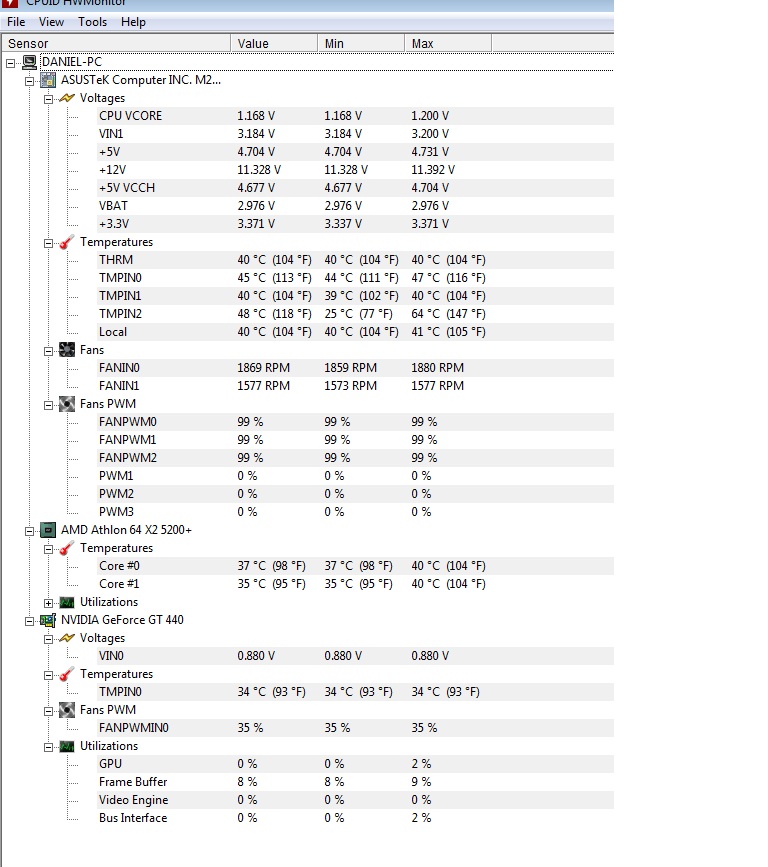Viewport: 768px width, 867px height.
Task: Click the CPU Utilizations chart icon
Action: (67, 602)
